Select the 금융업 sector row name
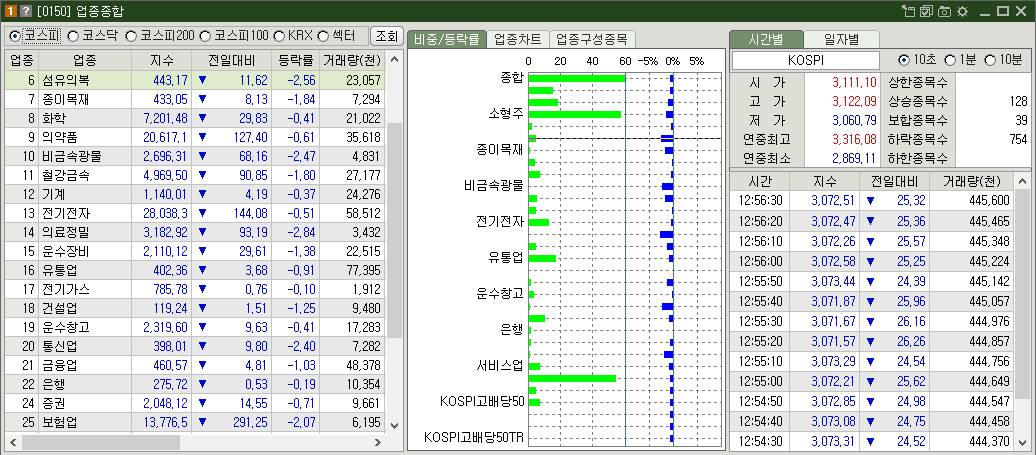1036x455 pixels. [57, 365]
